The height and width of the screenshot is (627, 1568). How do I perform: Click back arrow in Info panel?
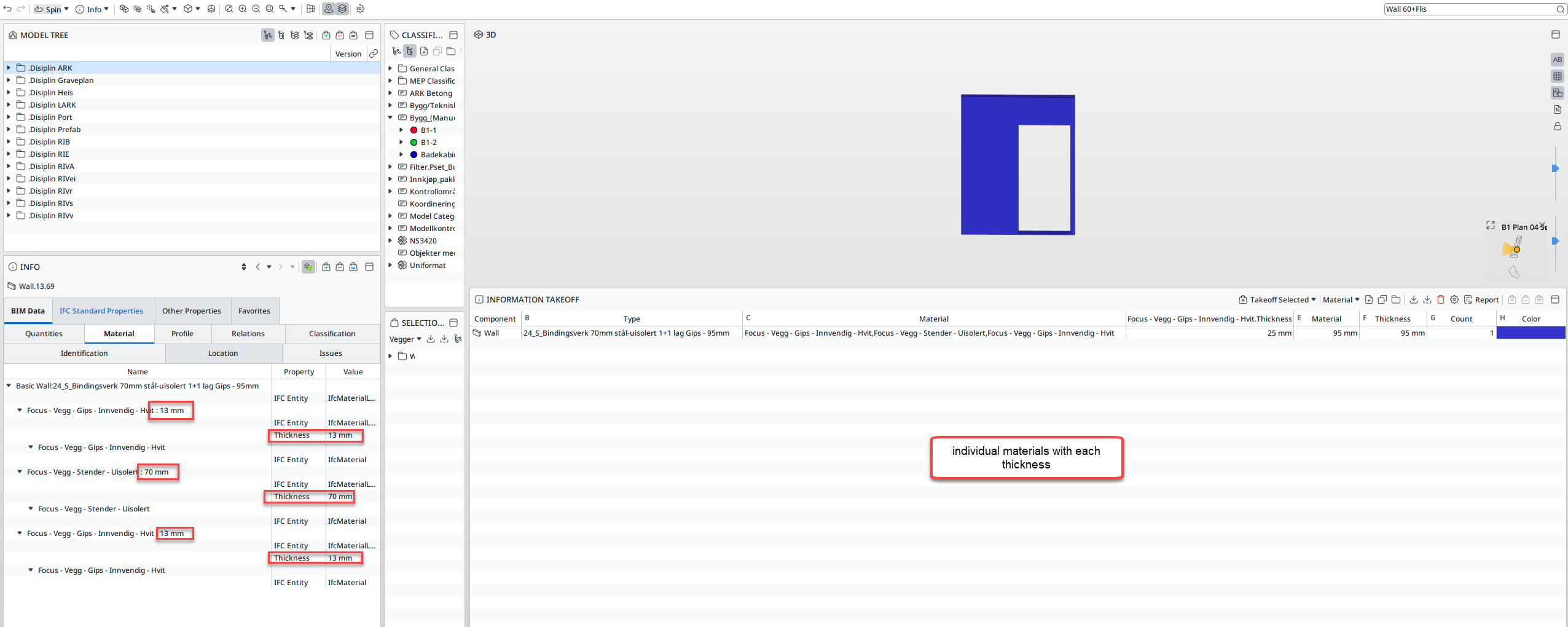(258, 267)
